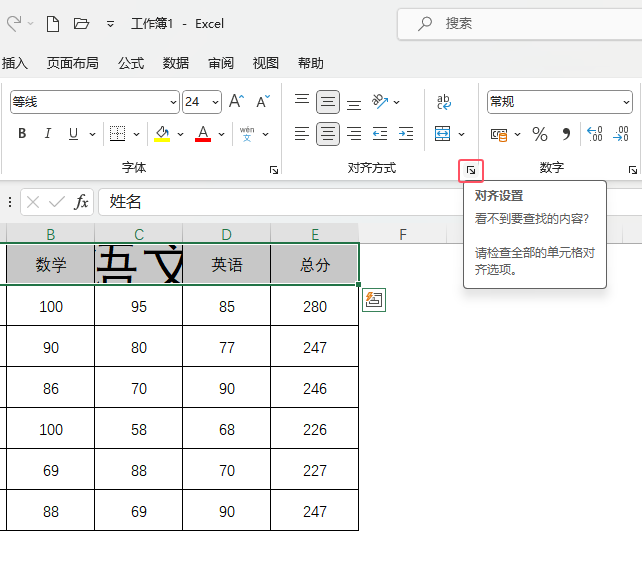Image resolution: width=642 pixels, height=578 pixels.
Task: Expand the 常规 number format dropdown
Action: (x=626, y=102)
